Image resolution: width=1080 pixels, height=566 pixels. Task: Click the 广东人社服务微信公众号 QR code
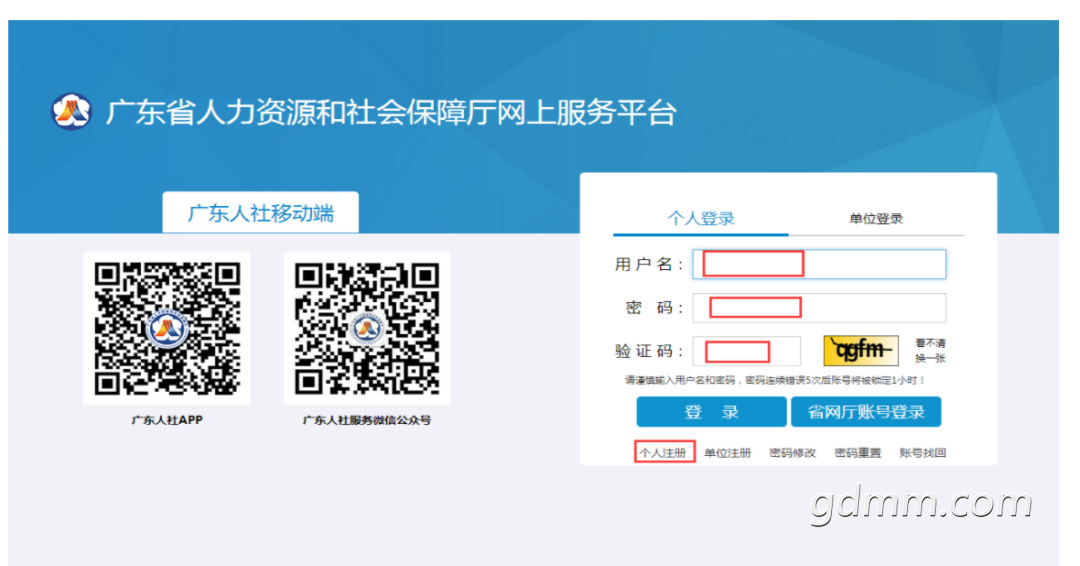tap(367, 328)
